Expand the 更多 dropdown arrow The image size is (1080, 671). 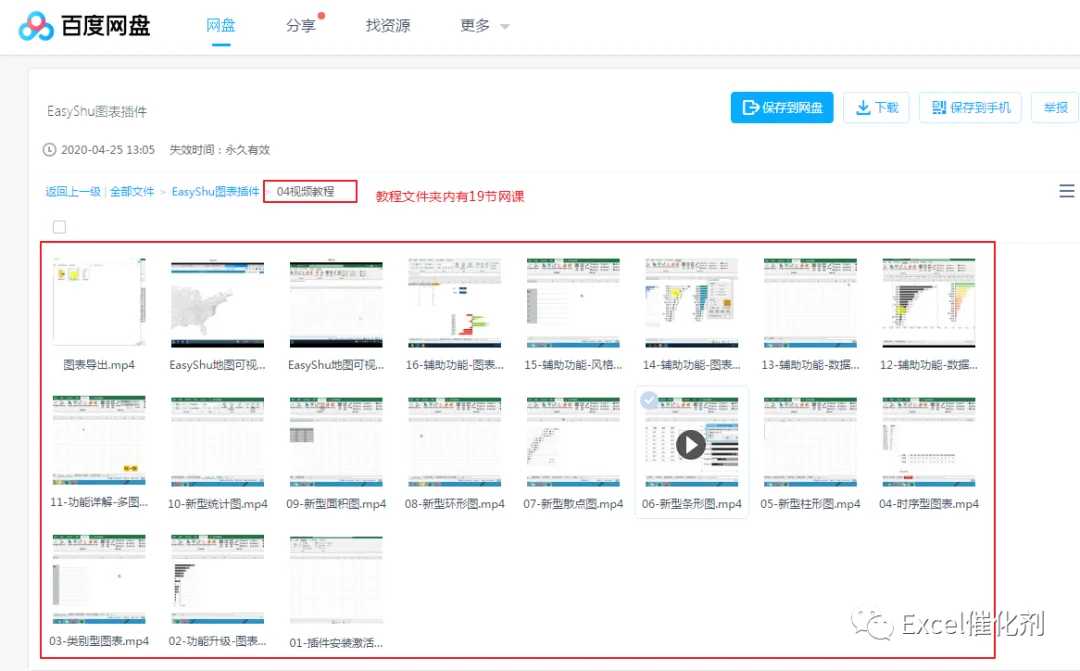tap(505, 27)
